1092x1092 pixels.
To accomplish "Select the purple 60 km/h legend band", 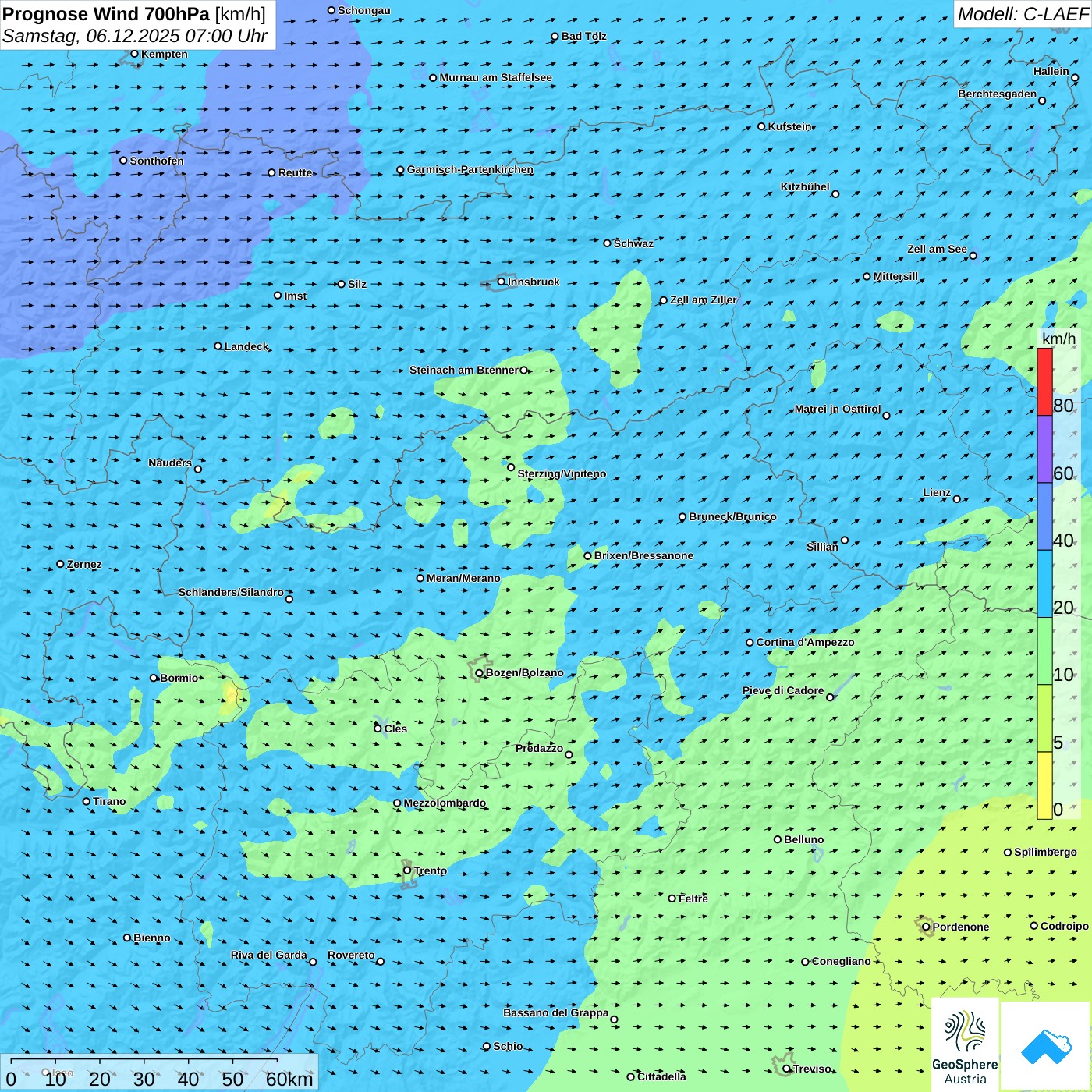I will pyautogui.click(x=1044, y=449).
